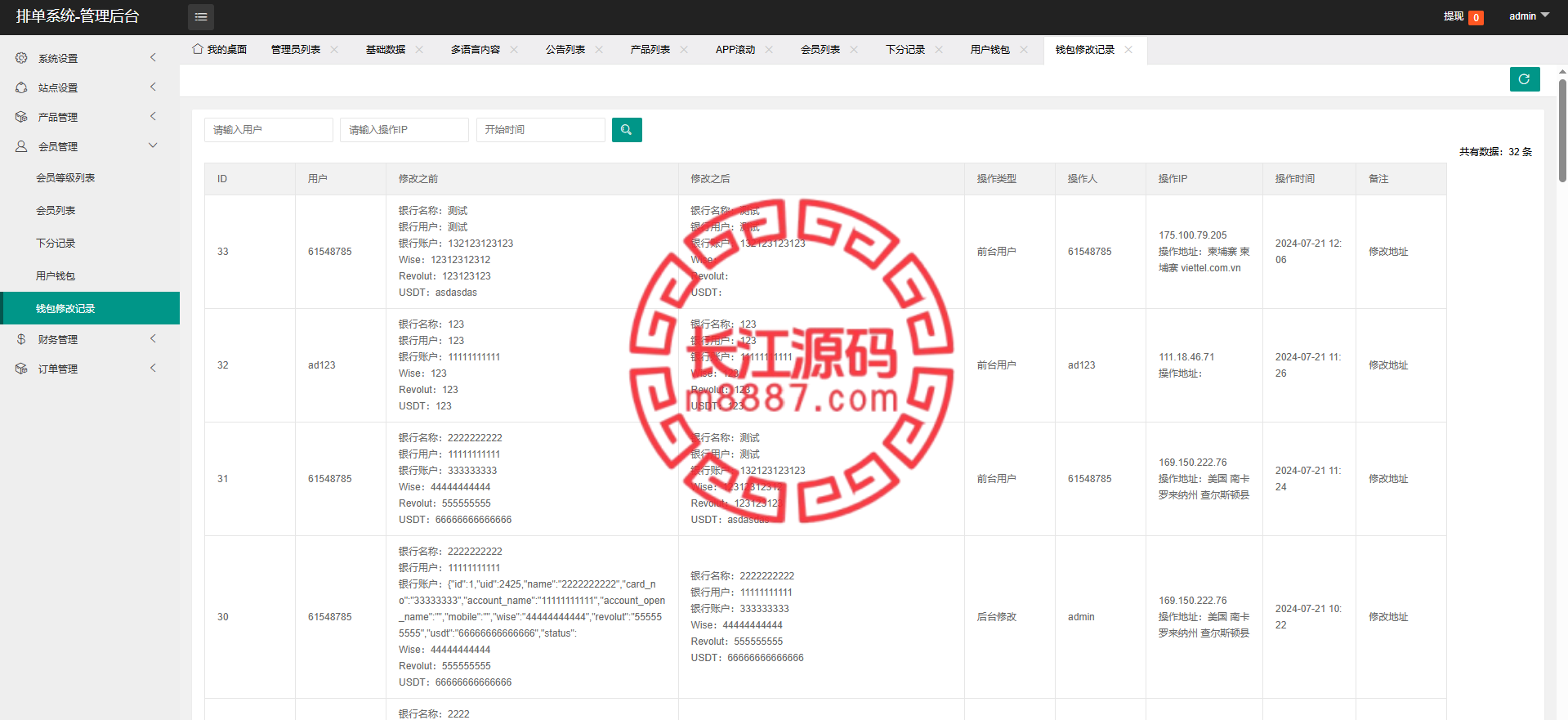Click the green refresh icon button
This screenshot has height=720, width=1568.
coord(1525,79)
